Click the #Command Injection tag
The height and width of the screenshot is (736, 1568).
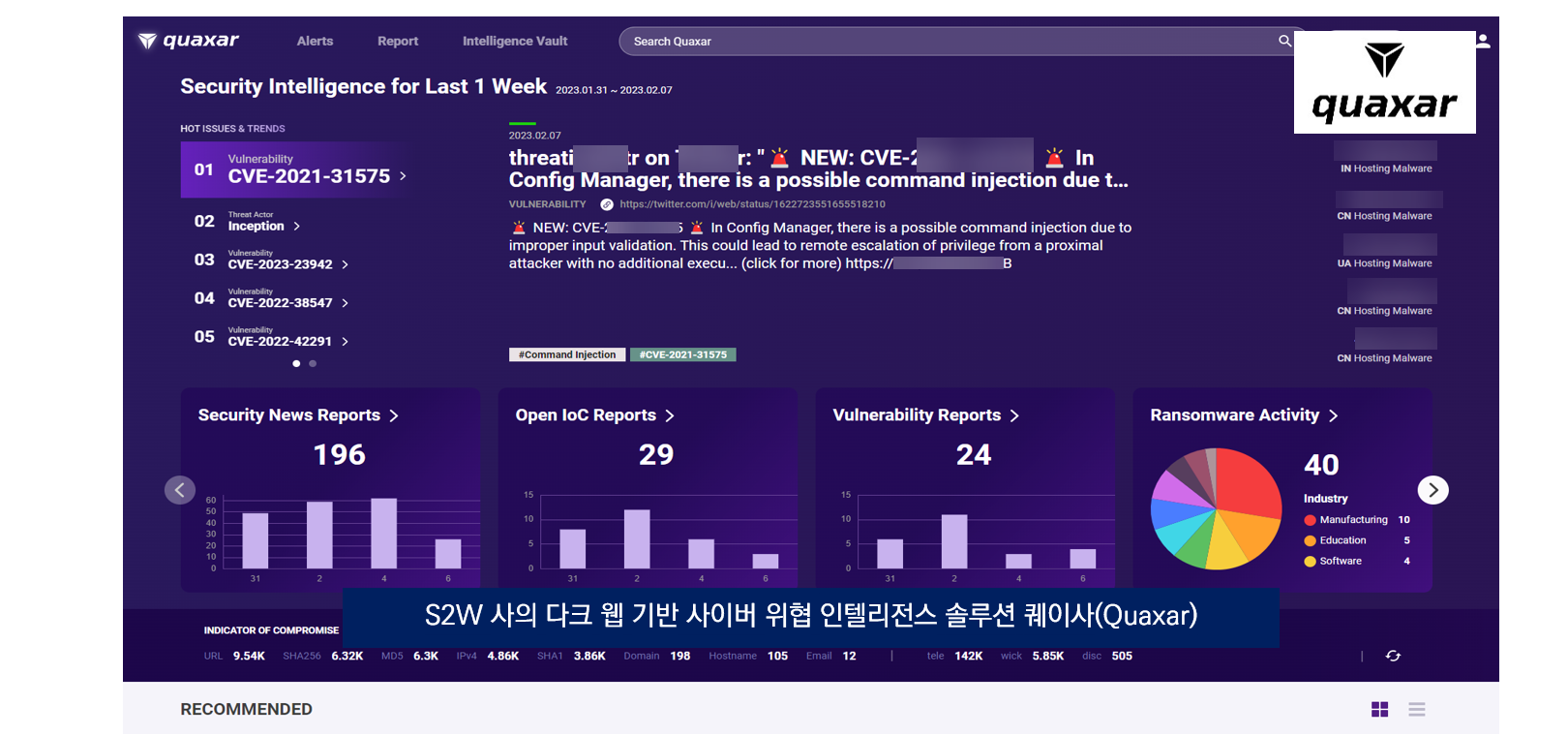[567, 354]
